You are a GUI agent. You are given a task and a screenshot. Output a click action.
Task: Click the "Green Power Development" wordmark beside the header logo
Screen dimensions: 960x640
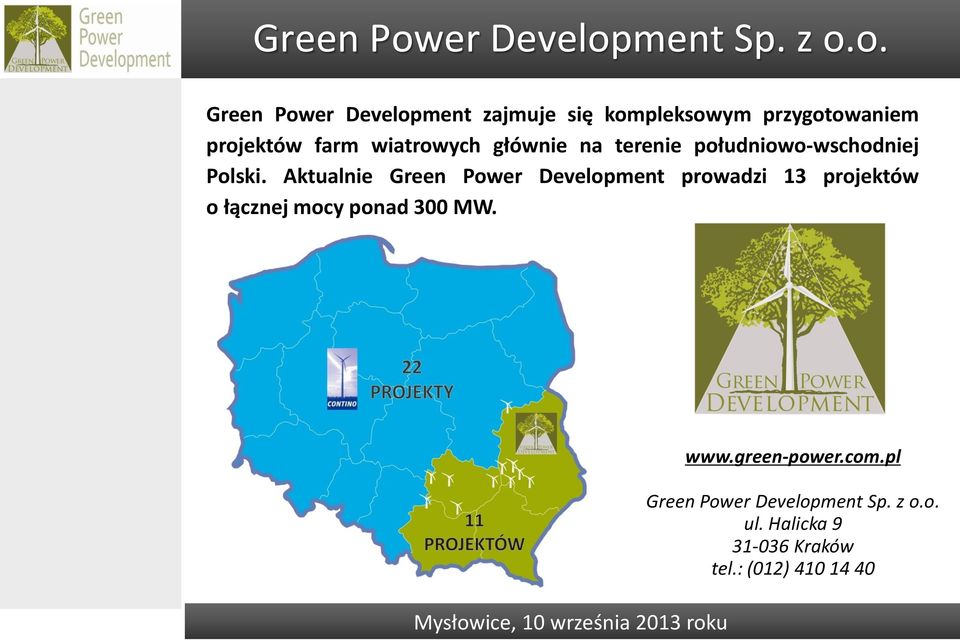[x=124, y=38]
